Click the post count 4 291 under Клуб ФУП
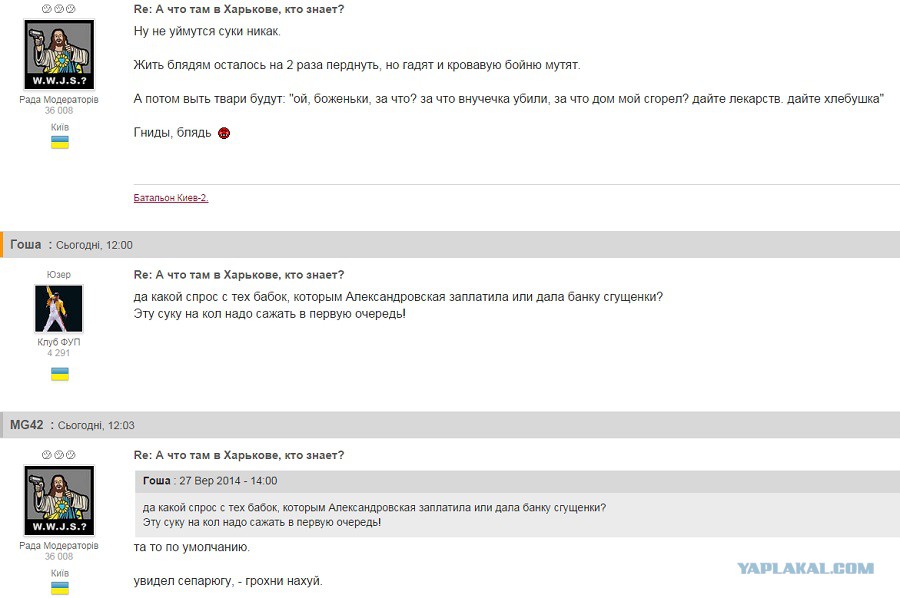Image resolution: width=900 pixels, height=598 pixels. coord(59,353)
